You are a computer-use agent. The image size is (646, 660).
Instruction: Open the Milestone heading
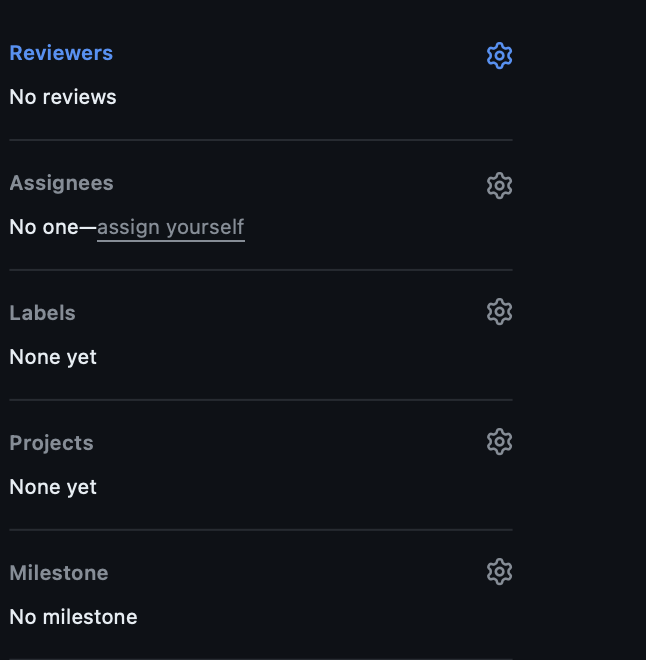click(x=58, y=573)
